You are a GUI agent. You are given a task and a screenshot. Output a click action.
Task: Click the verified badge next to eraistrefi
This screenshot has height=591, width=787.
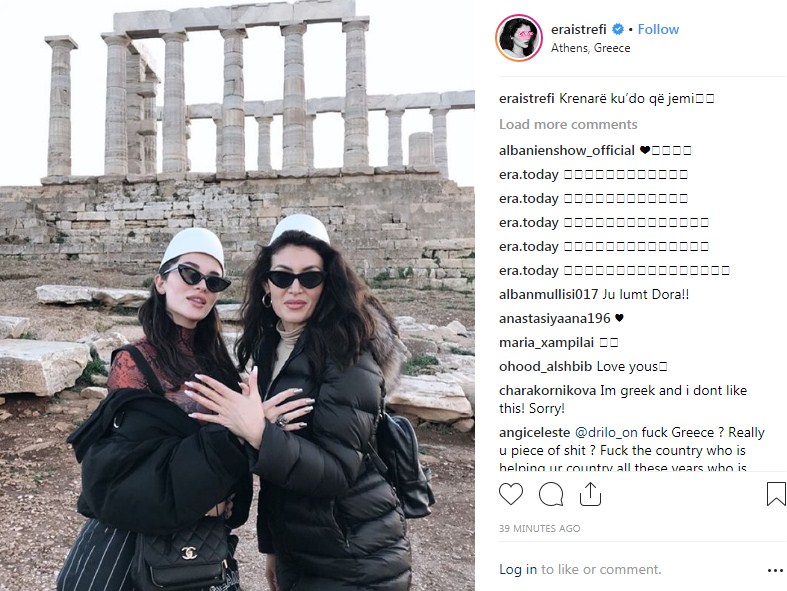tap(618, 29)
